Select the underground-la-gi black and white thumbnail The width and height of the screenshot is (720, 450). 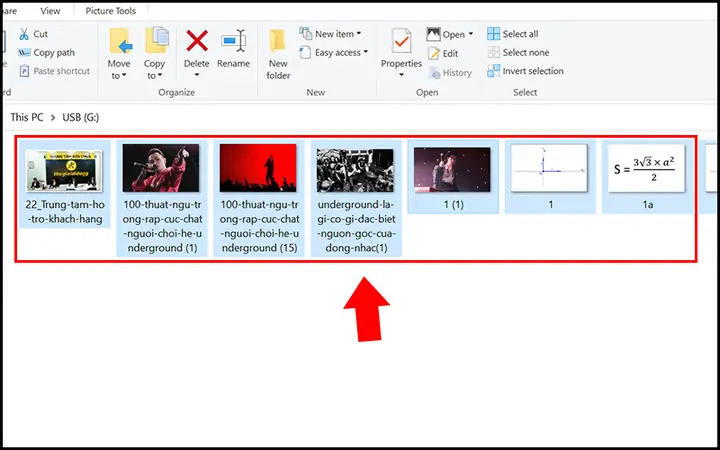pos(355,170)
